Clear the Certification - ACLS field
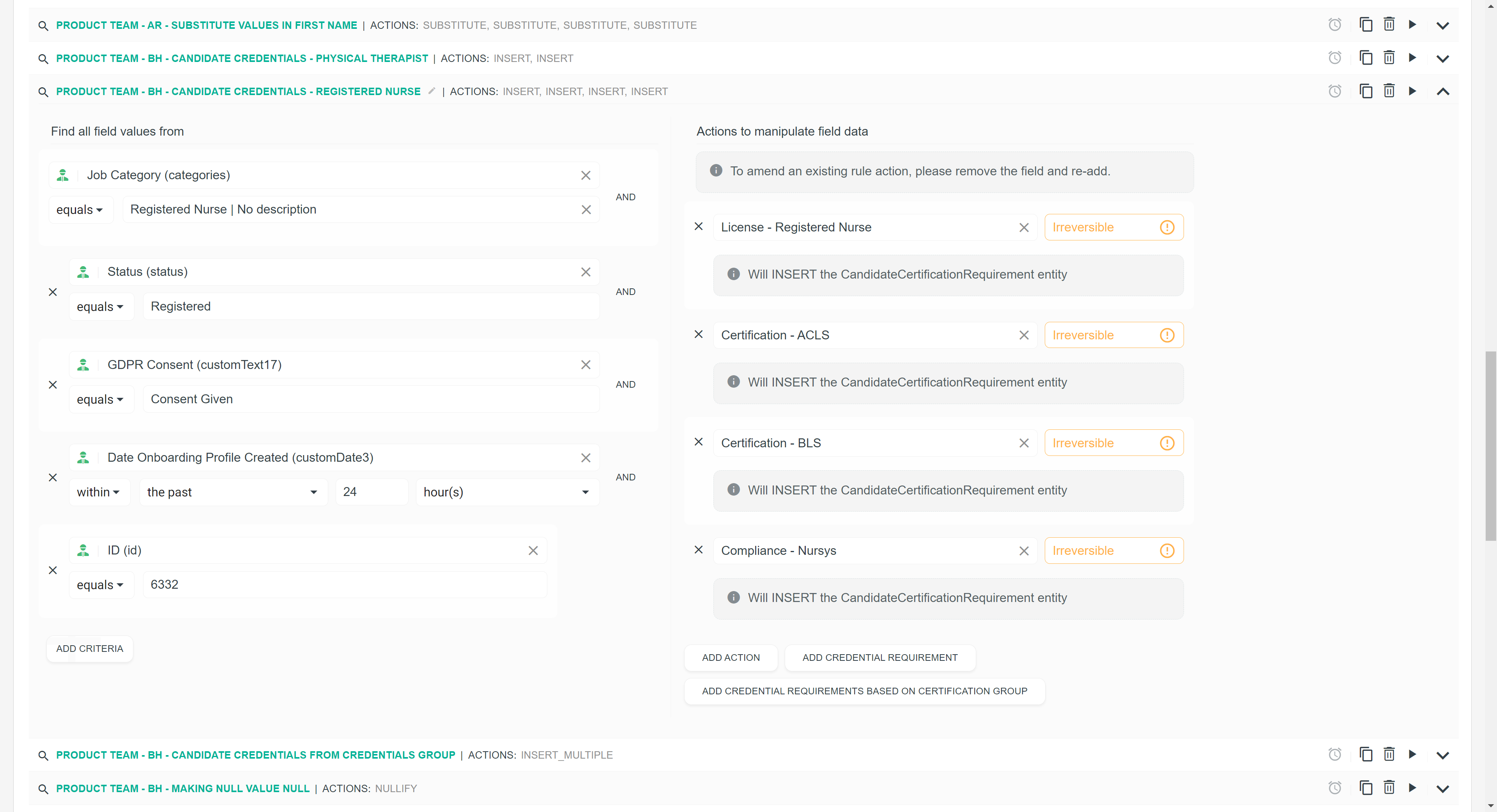This screenshot has width=1497, height=812. [x=1024, y=335]
